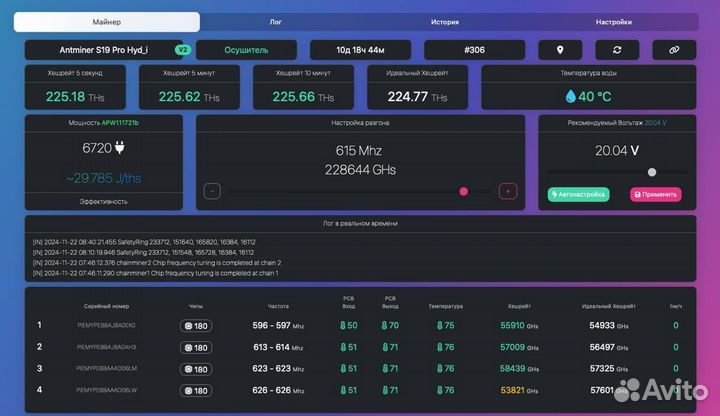Click the overclock frequency slider handle
Screen dimensions: 720x416
coord(463,191)
